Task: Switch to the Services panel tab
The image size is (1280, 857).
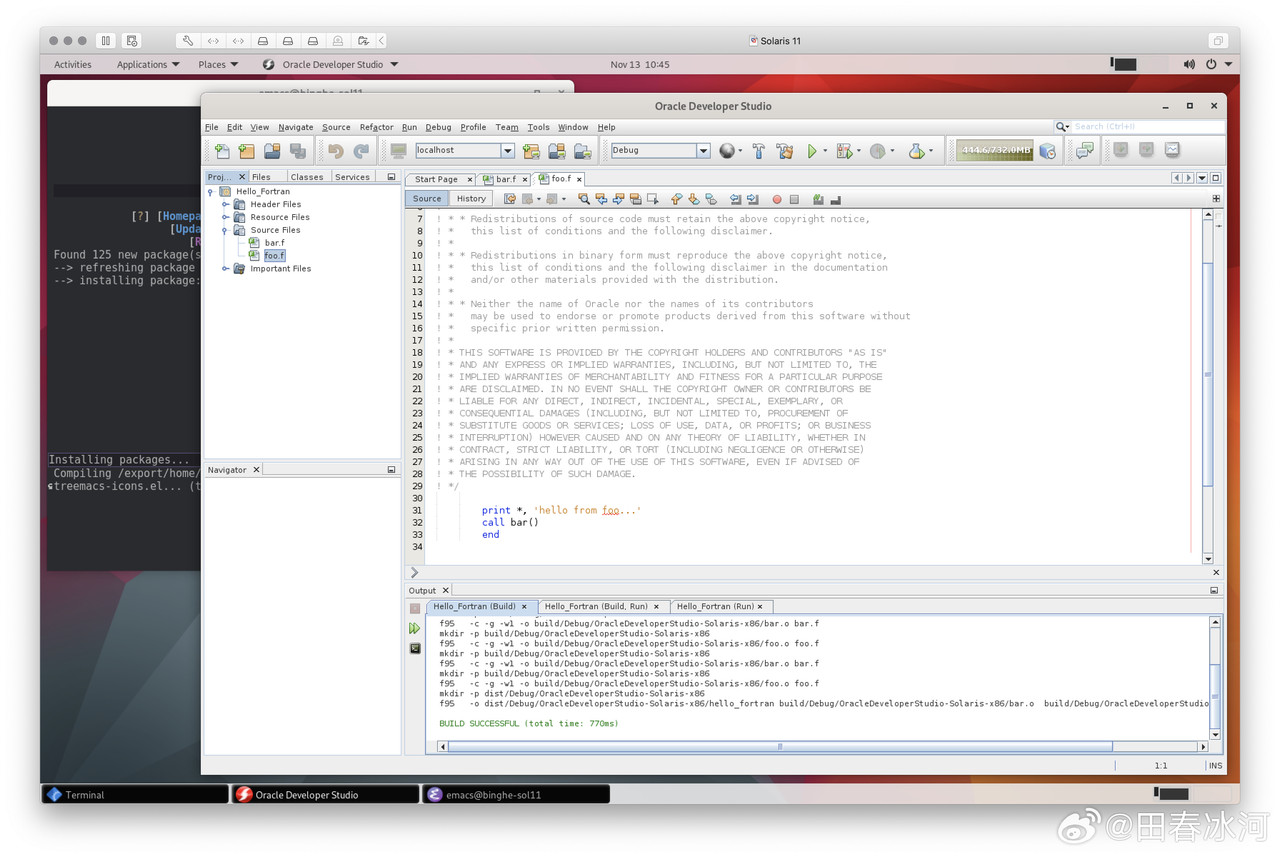Action: [x=352, y=177]
